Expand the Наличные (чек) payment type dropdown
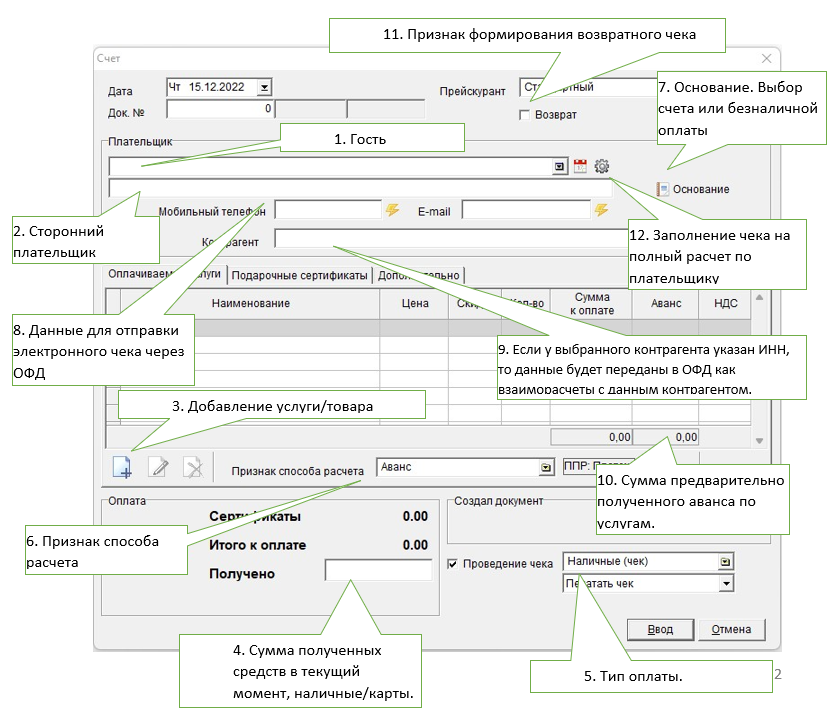This screenshot has width=829, height=715. pyautogui.click(x=726, y=563)
